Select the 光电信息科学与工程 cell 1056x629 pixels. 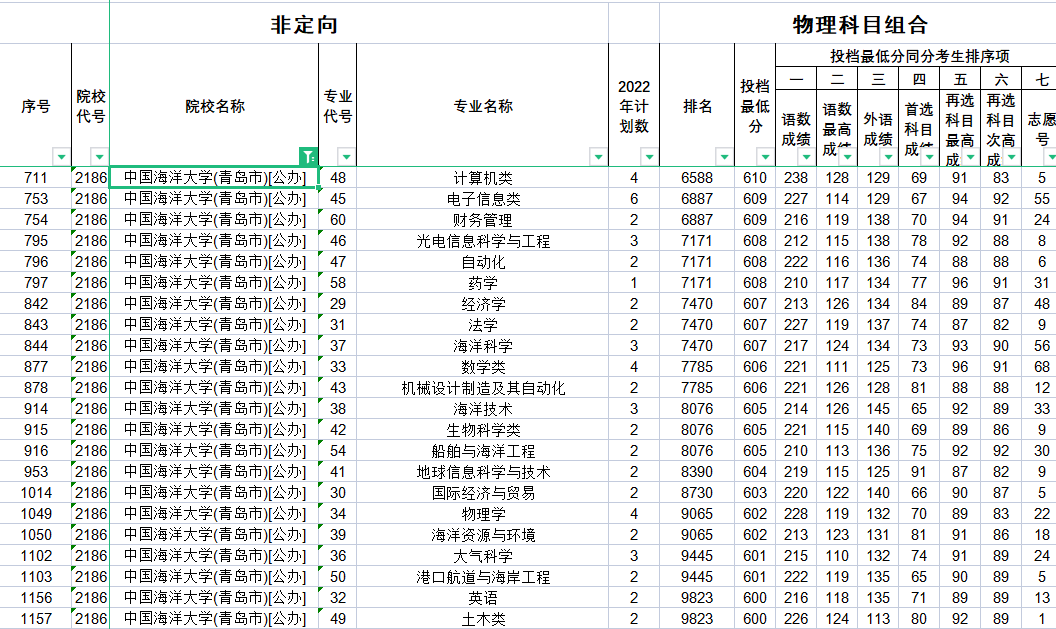(482, 240)
